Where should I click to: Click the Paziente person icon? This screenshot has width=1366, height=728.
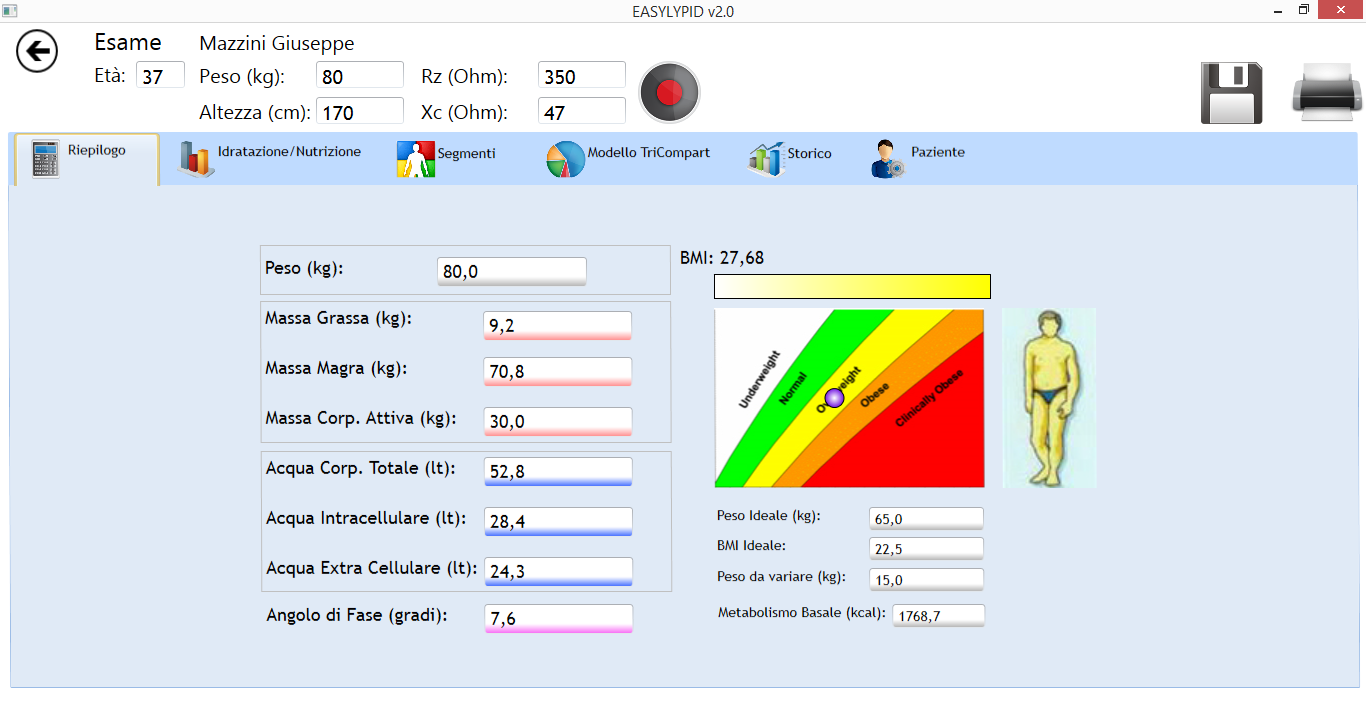tap(888, 159)
